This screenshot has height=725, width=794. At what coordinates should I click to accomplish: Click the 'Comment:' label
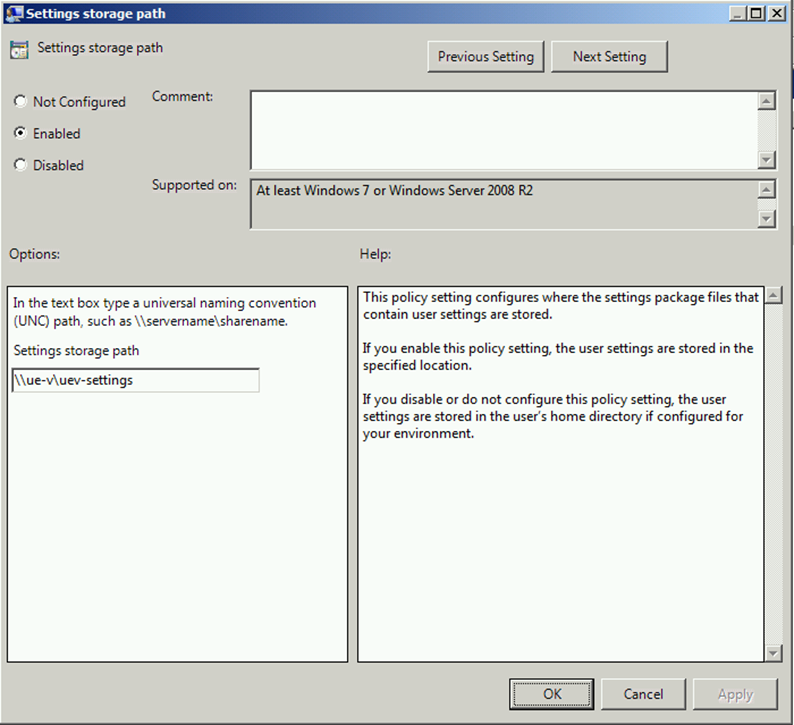tap(182, 96)
